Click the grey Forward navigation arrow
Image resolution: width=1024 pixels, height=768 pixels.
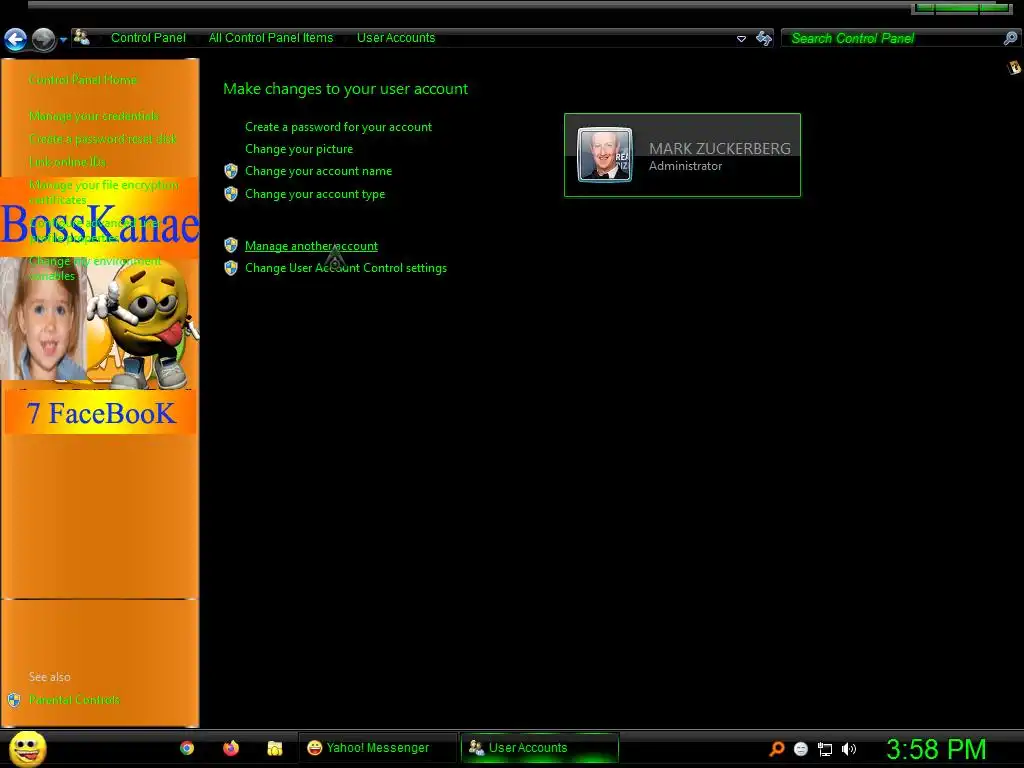click(44, 39)
